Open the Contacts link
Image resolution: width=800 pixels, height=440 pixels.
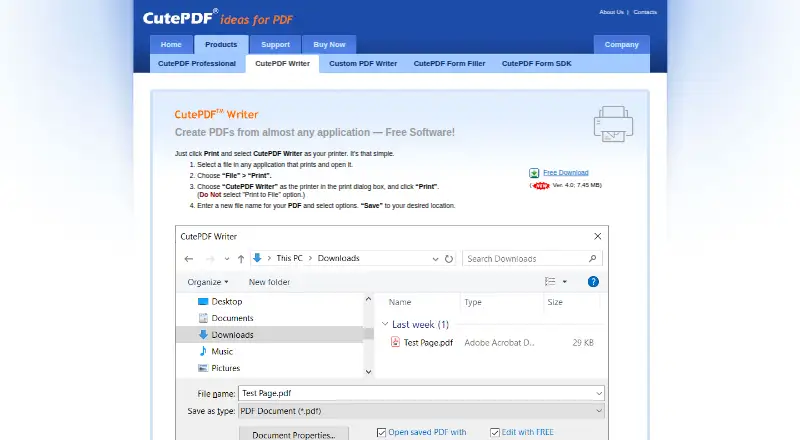[x=645, y=12]
